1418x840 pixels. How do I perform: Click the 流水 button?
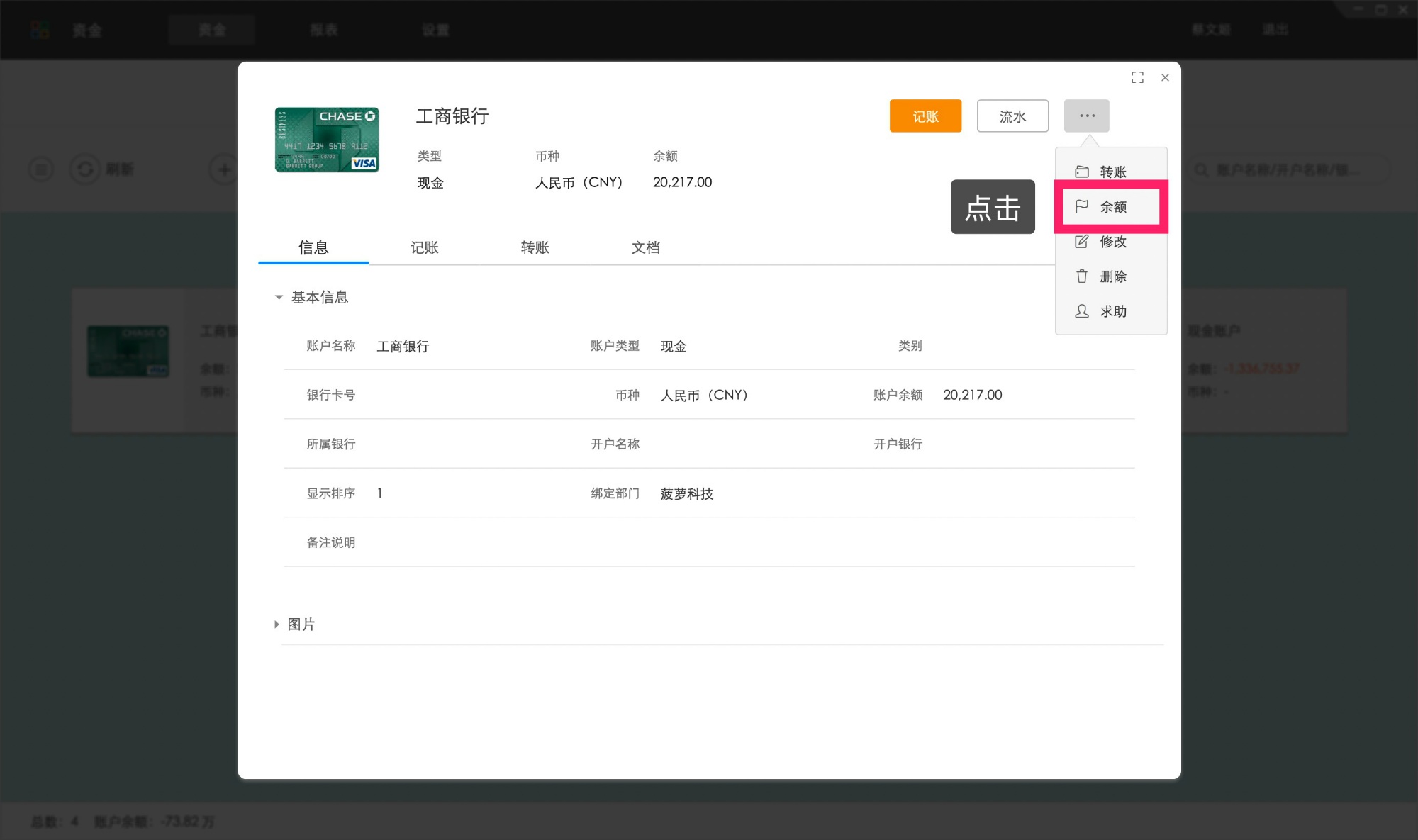click(x=1012, y=116)
